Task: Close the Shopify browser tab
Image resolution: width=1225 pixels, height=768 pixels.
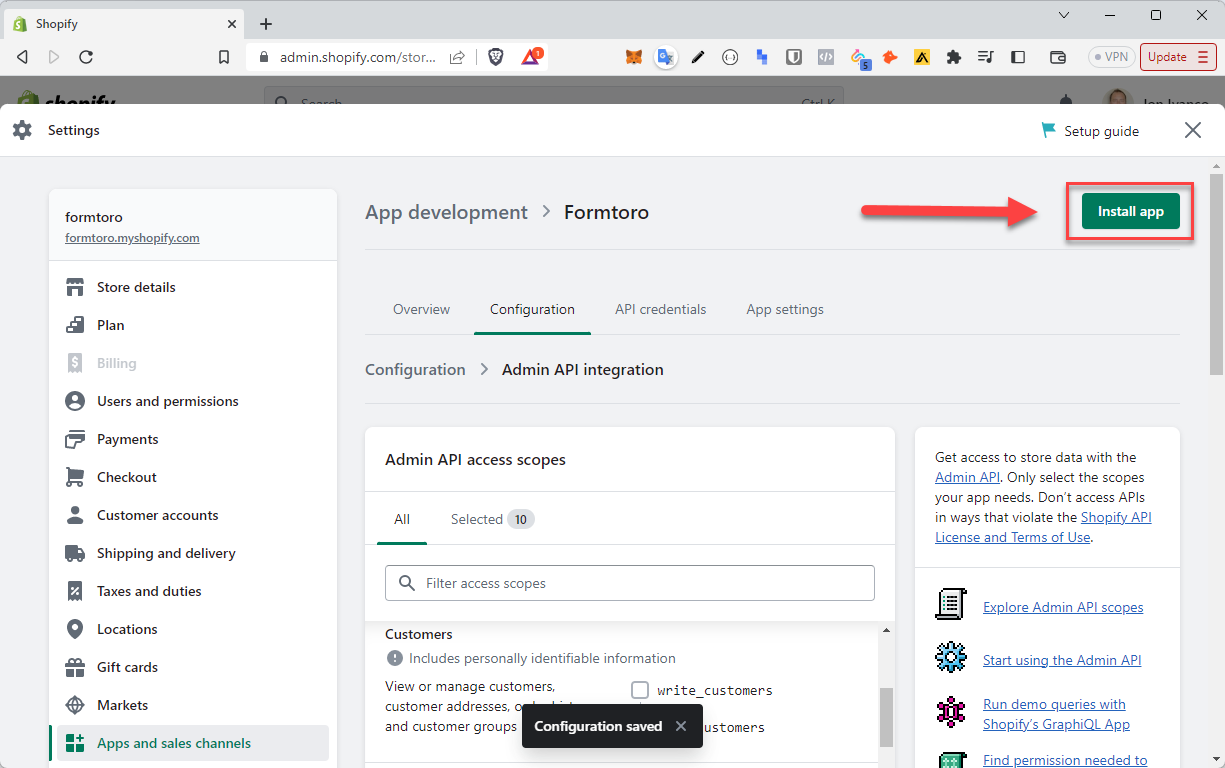Action: 231,23
